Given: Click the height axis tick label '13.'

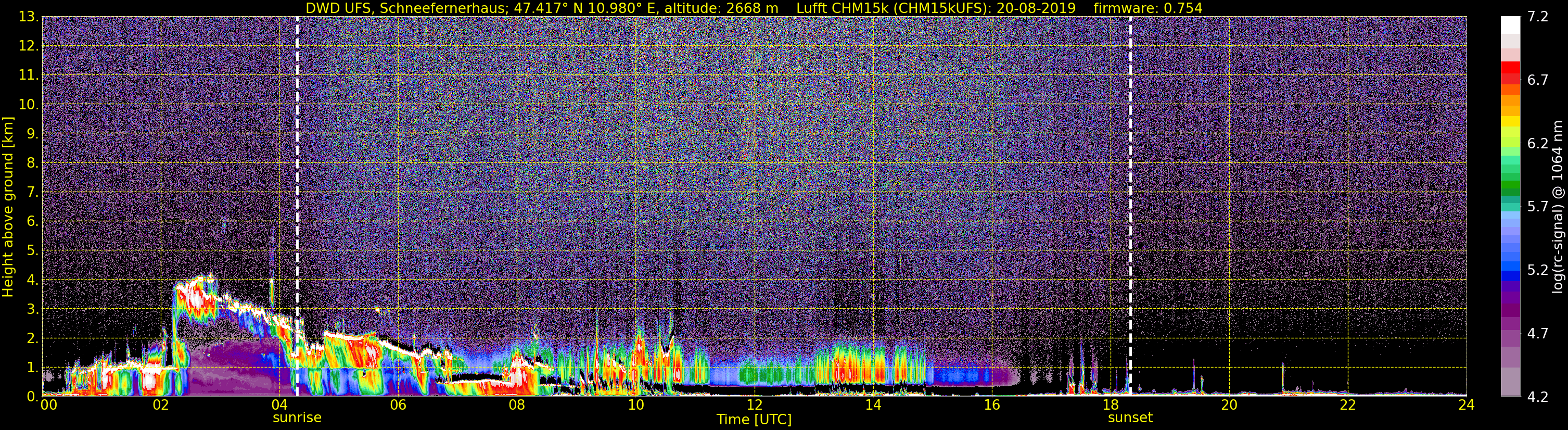Looking at the screenshot, I should pos(29,17).
